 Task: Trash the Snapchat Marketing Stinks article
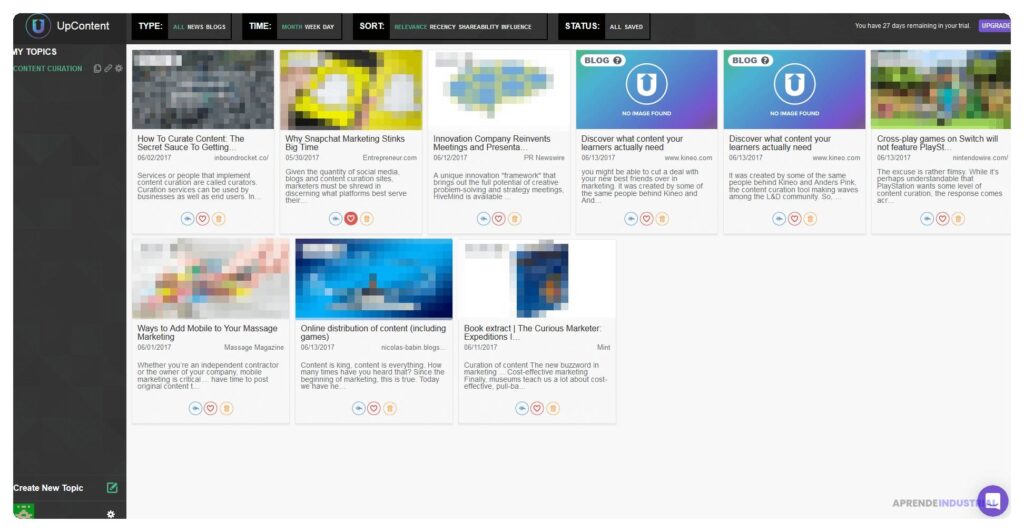(366, 219)
